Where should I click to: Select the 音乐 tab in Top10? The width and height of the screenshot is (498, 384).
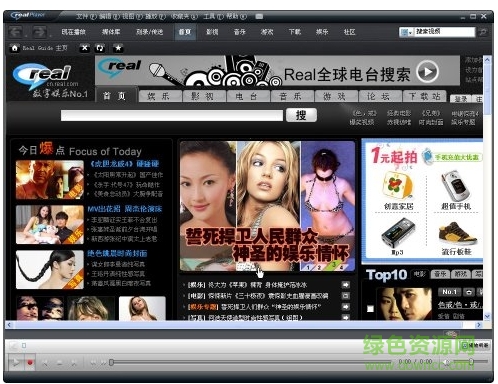440,274
